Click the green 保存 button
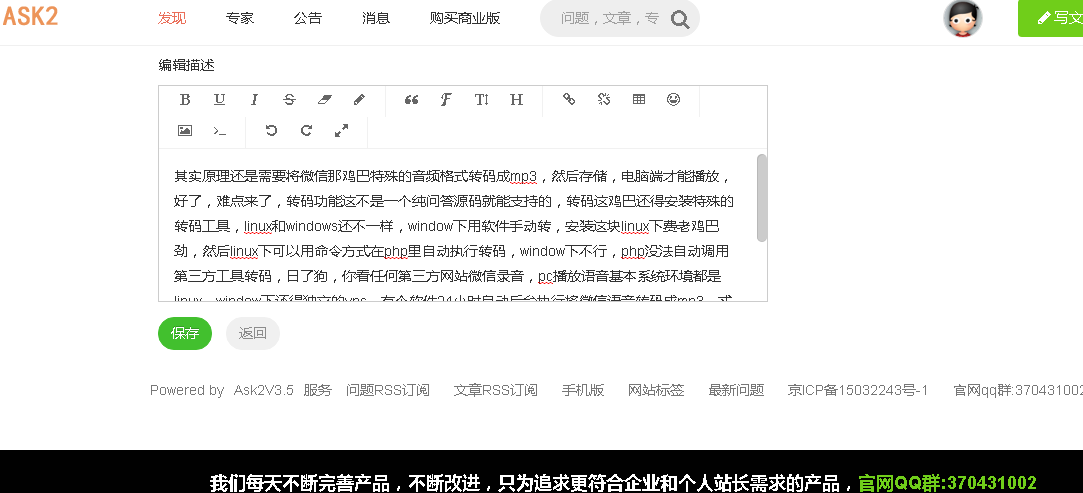 click(185, 333)
